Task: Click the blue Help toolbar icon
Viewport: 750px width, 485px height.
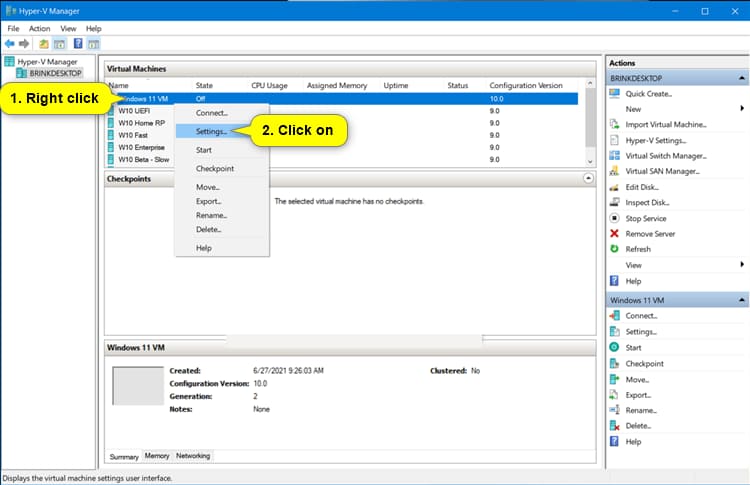Action: (x=77, y=44)
